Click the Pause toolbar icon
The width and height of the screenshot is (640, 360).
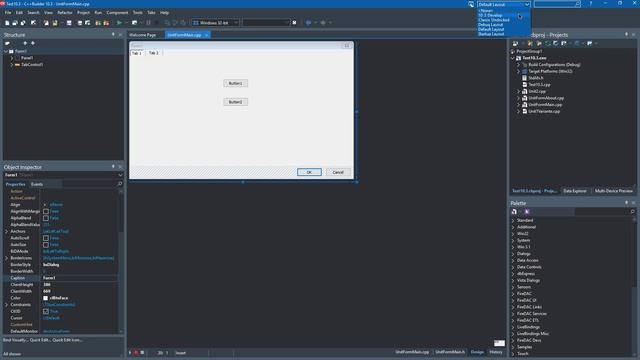148,23
